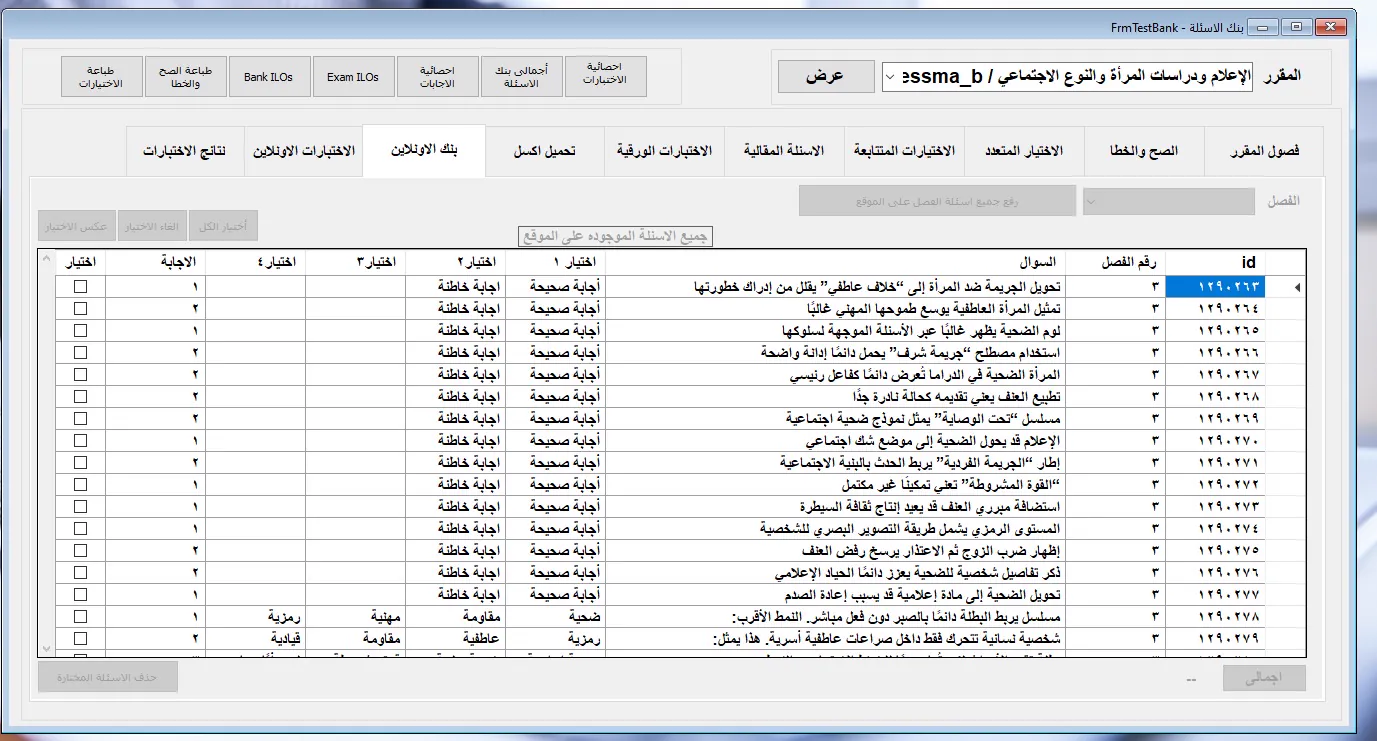
Task: Click أجابة صحيحة cell in row ١٢٩٠٢٧١
Action: coord(556,463)
